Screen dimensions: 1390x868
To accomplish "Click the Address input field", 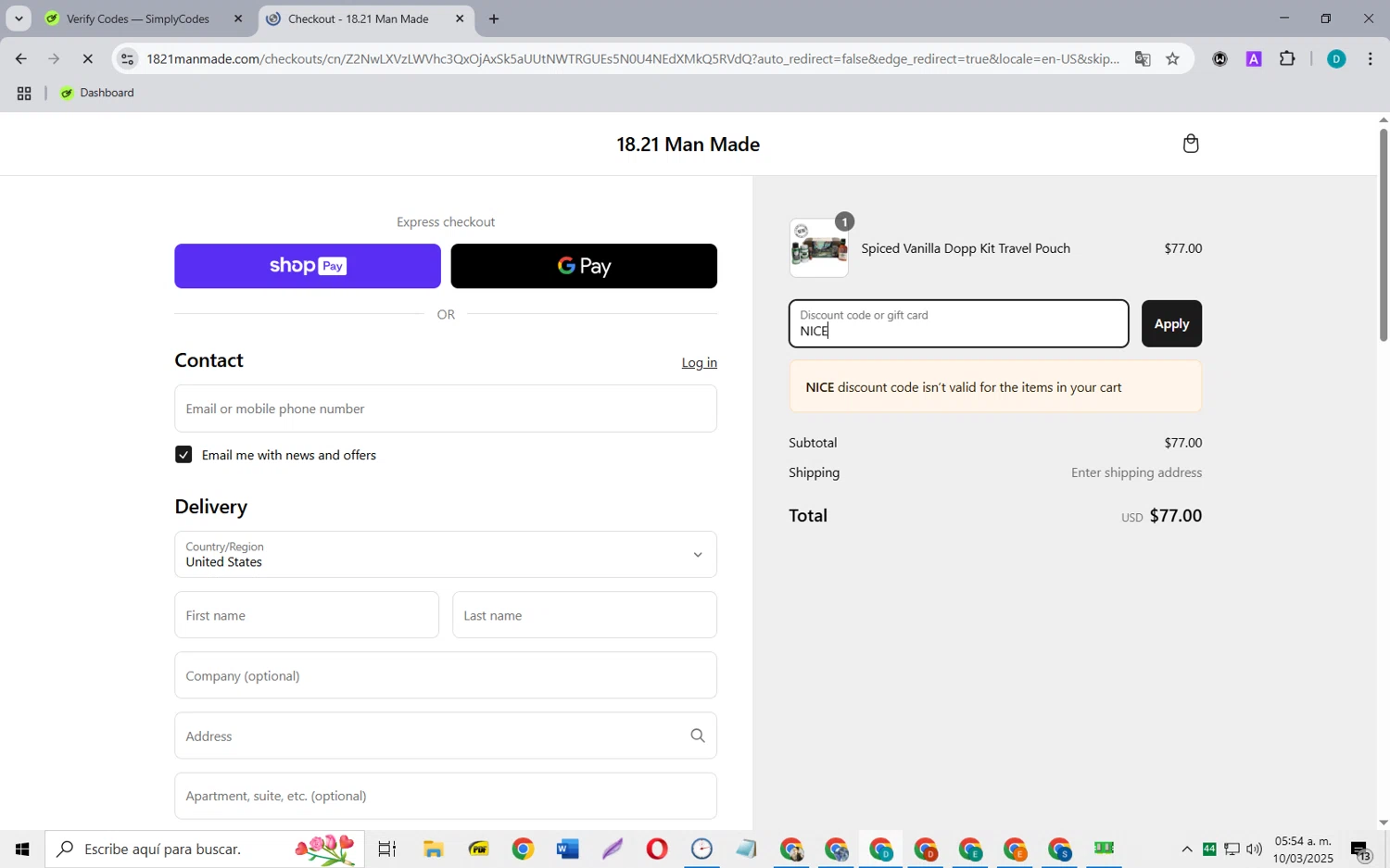I will [x=446, y=736].
